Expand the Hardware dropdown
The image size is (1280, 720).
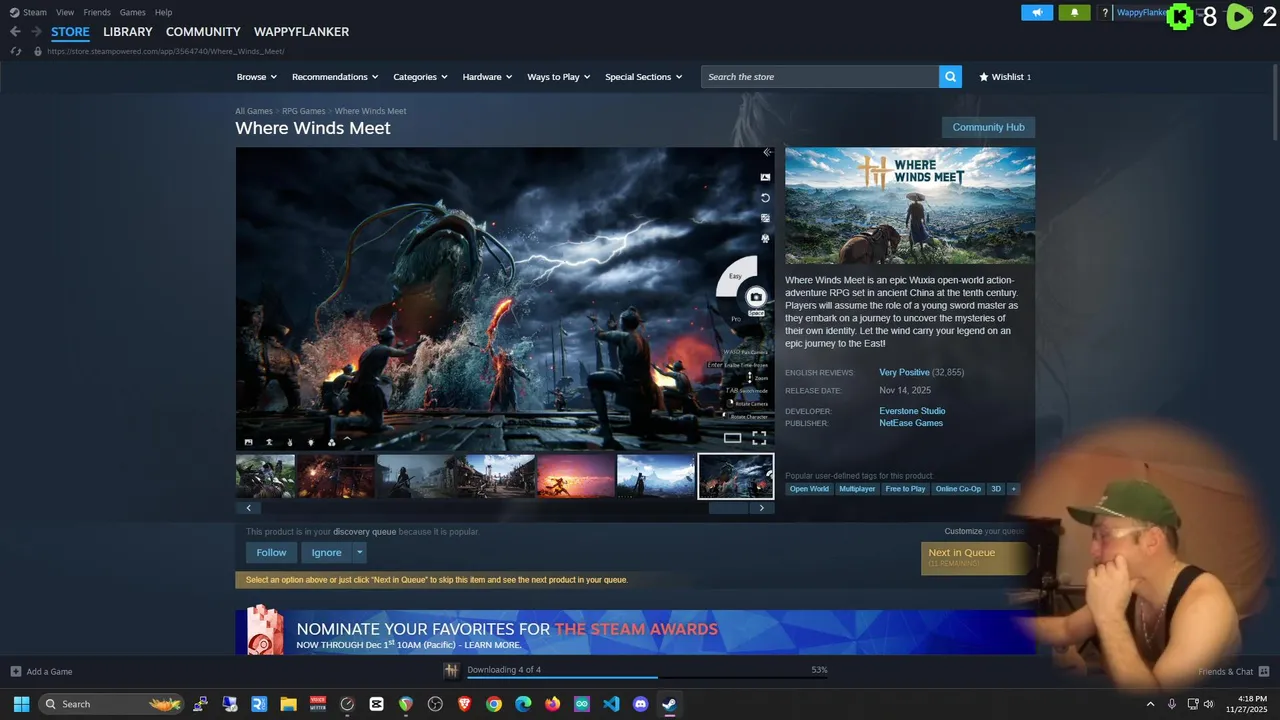(487, 77)
